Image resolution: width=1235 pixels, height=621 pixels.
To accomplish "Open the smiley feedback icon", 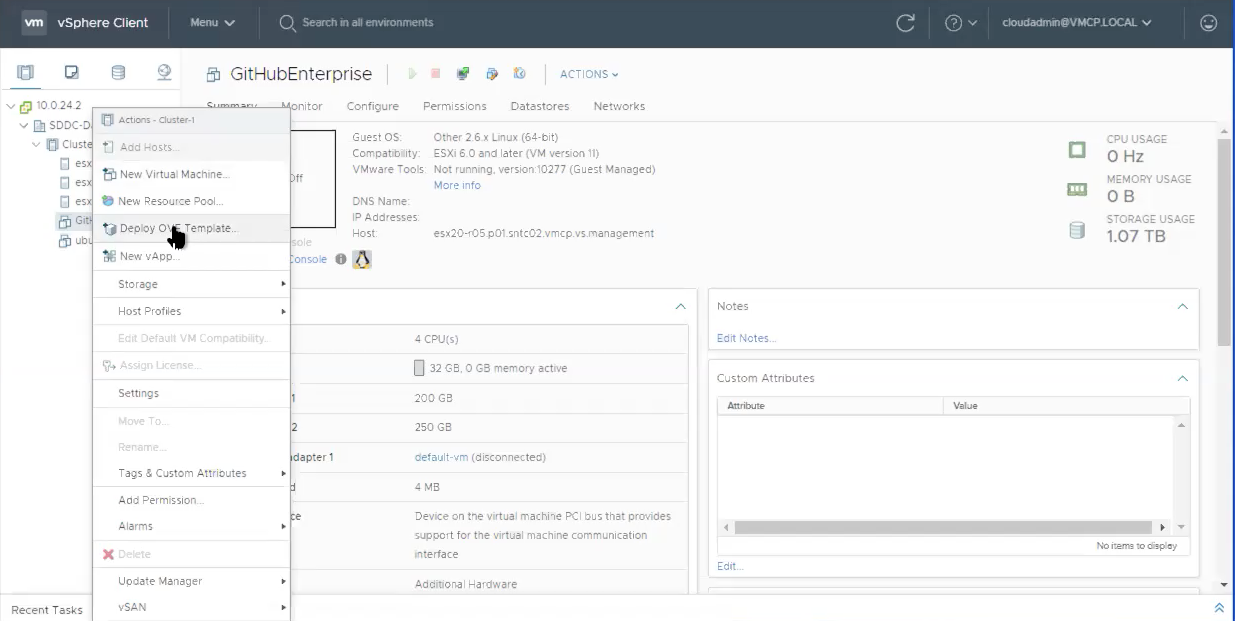I will pos(1208,22).
